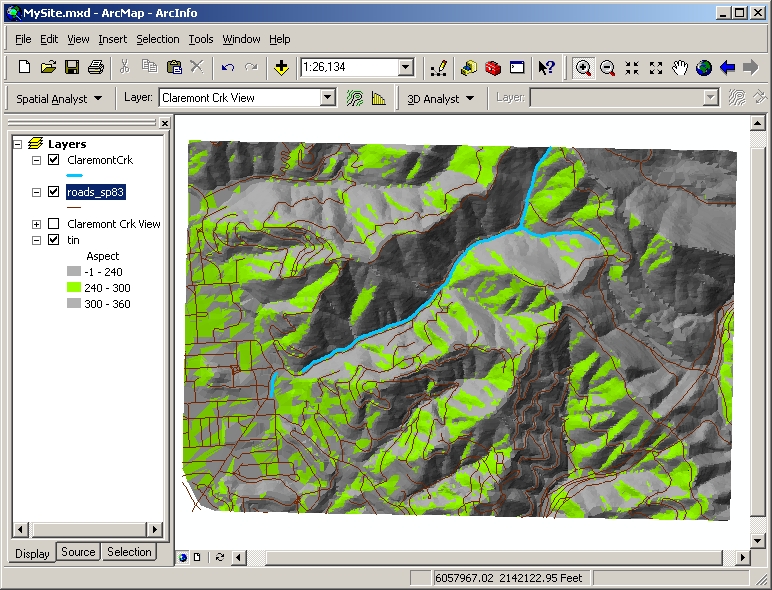Select the Zoom In tool
772x590 pixels.
click(x=583, y=68)
